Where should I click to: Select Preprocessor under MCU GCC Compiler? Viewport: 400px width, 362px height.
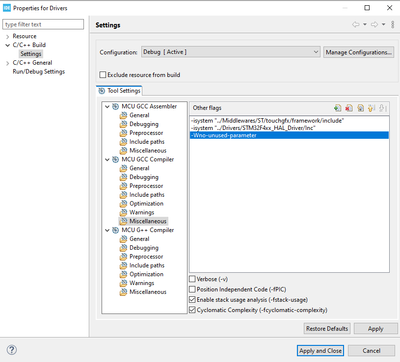pos(146,186)
